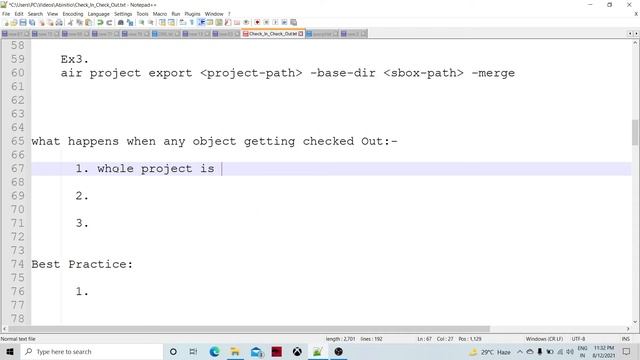The height and width of the screenshot is (360, 640).
Task: Click vertical scrollbar down arrow
Action: coord(635,322)
